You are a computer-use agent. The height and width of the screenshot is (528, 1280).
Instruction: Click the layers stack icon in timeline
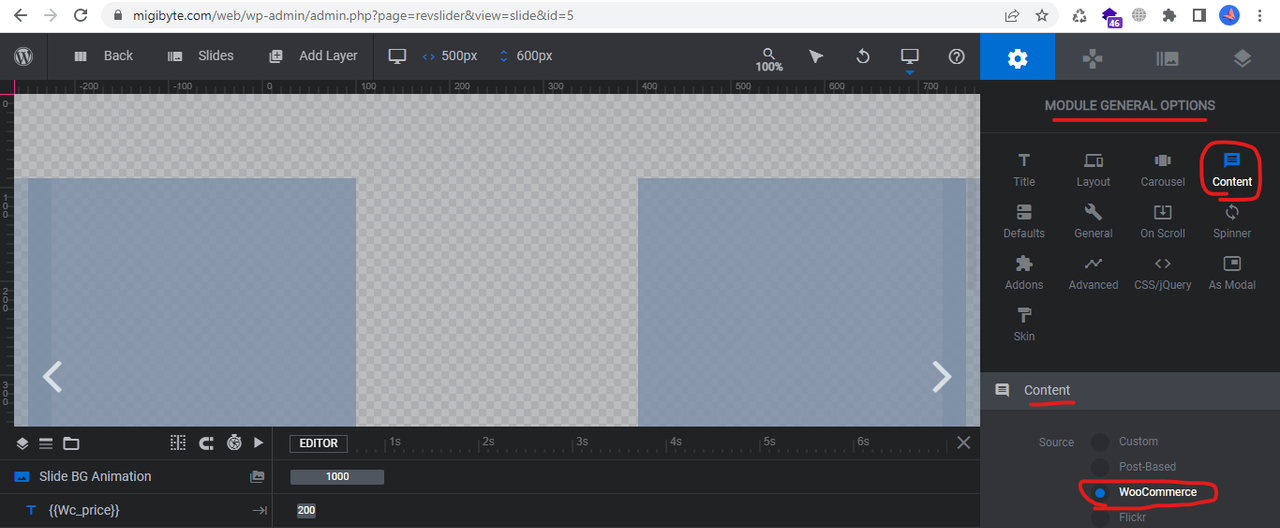coord(22,443)
